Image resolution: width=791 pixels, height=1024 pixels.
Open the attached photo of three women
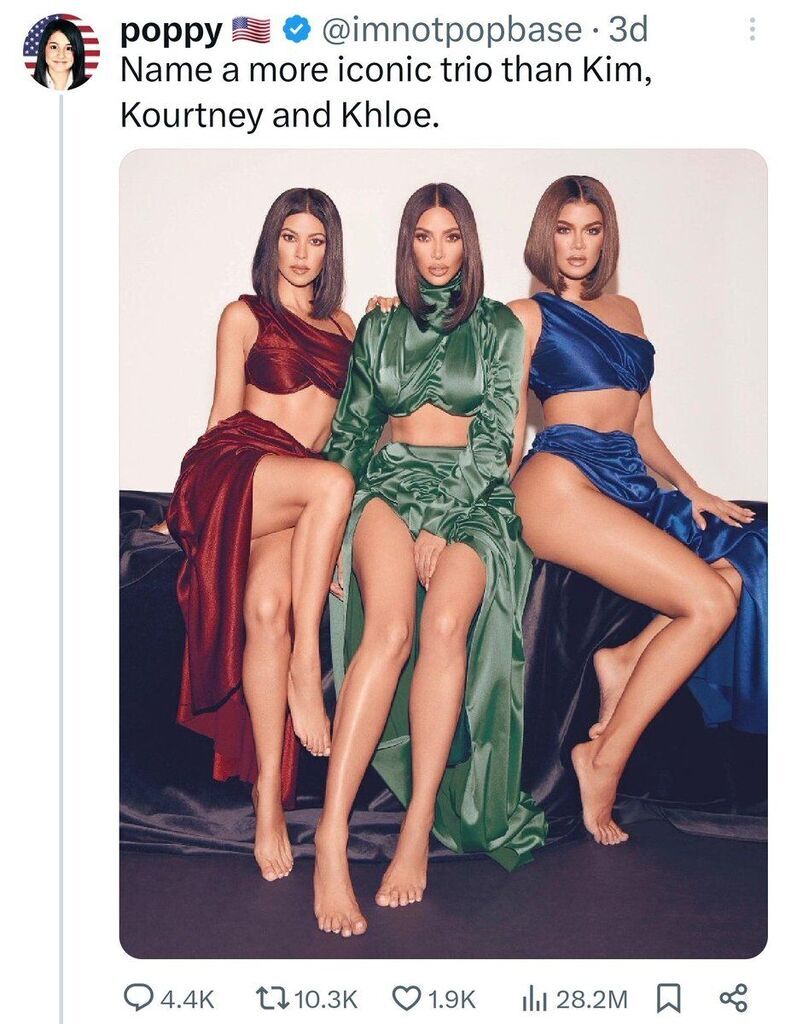coord(443,553)
